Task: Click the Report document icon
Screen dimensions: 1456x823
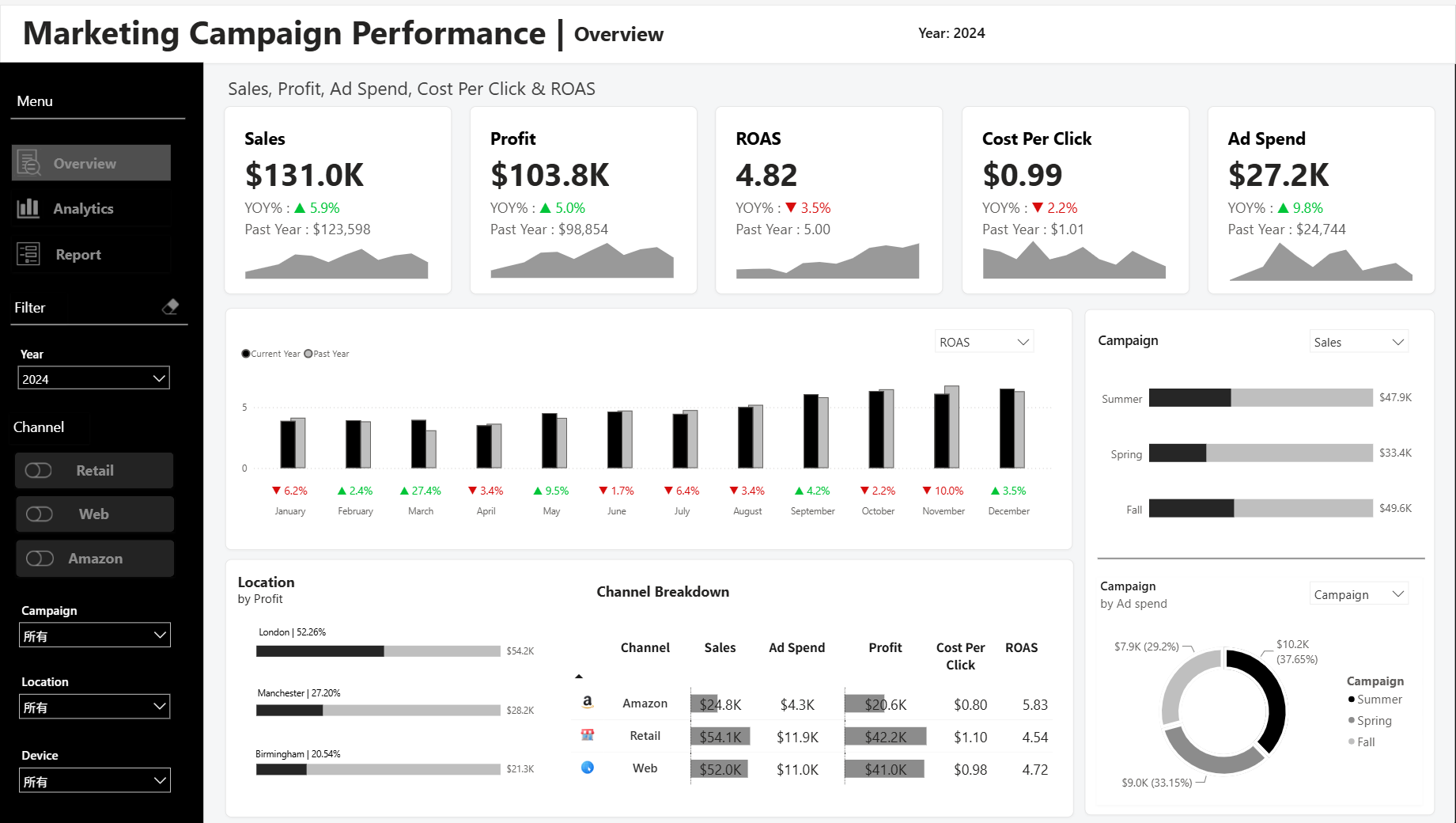Action: [28, 254]
